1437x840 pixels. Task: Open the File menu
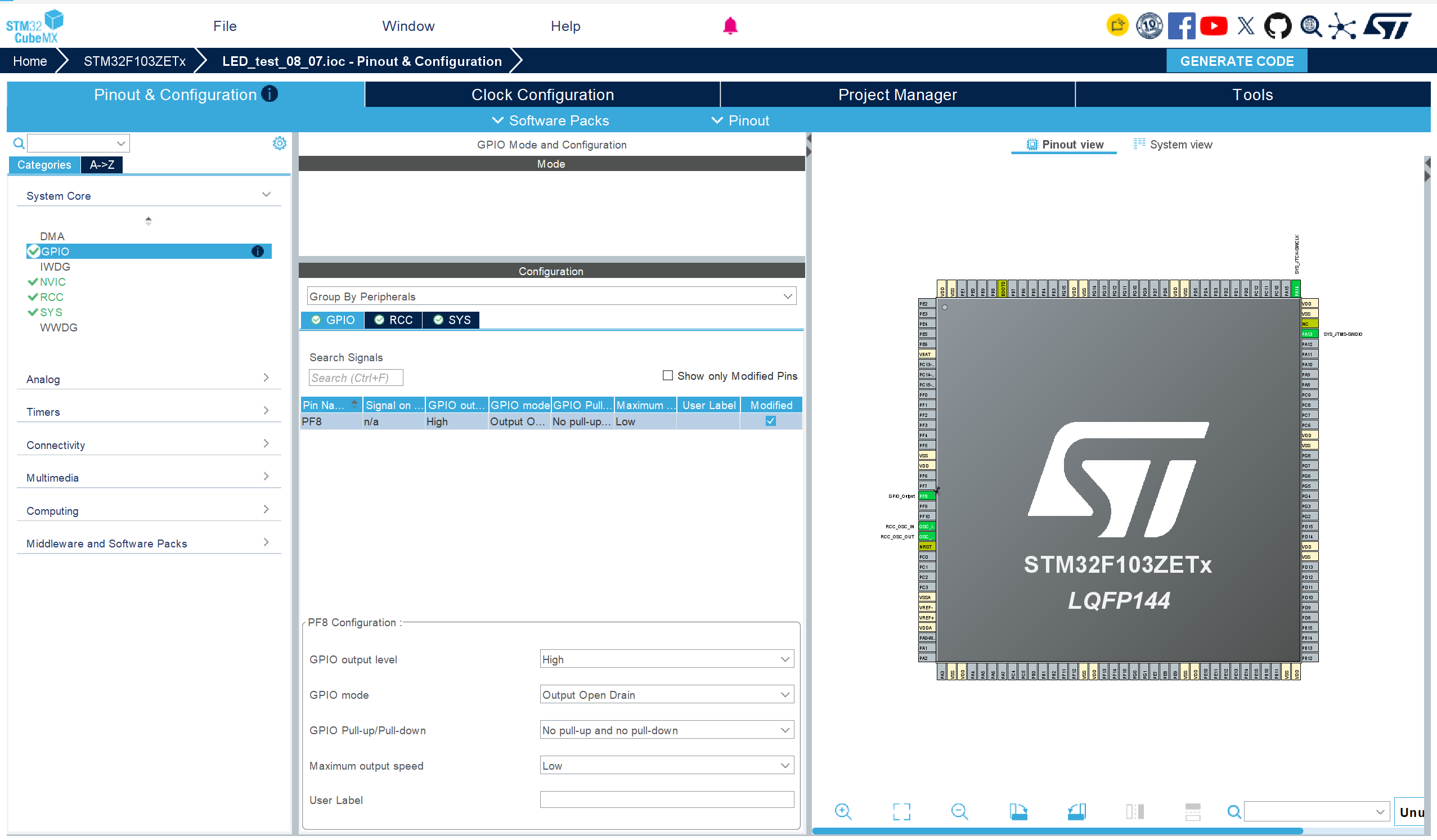pyautogui.click(x=224, y=26)
